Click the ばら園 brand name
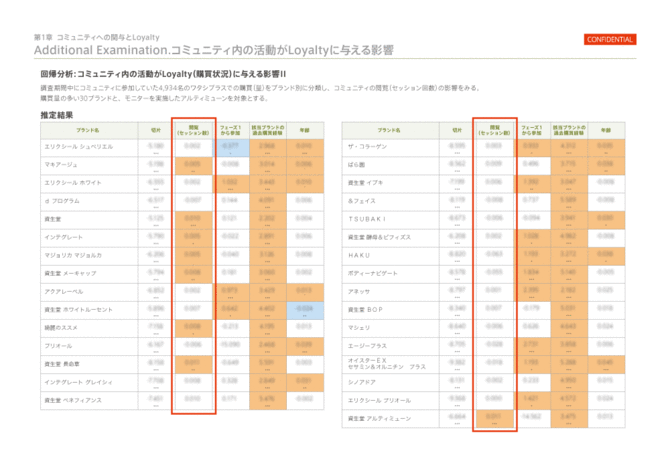This screenshot has width=670, height=473. click(x=356, y=165)
